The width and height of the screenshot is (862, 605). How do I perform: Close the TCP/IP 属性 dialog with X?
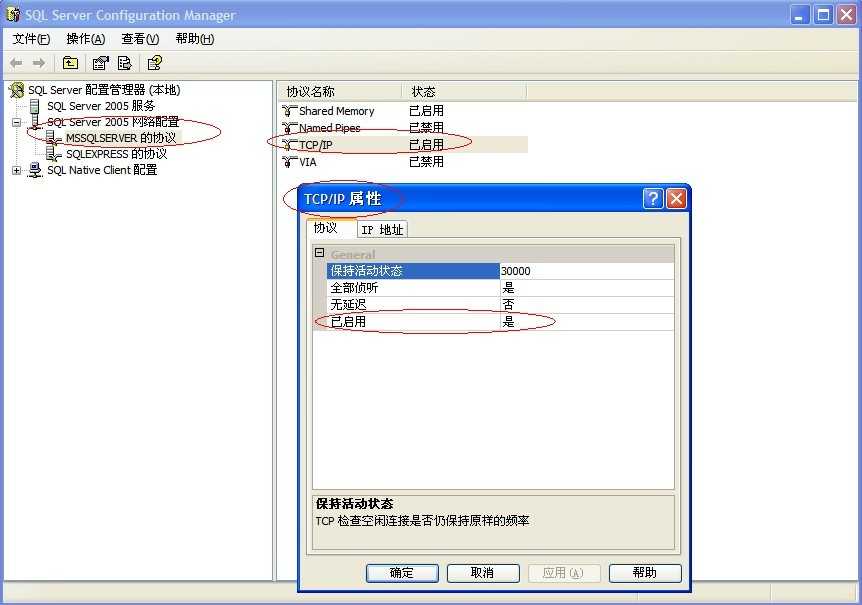pos(676,198)
